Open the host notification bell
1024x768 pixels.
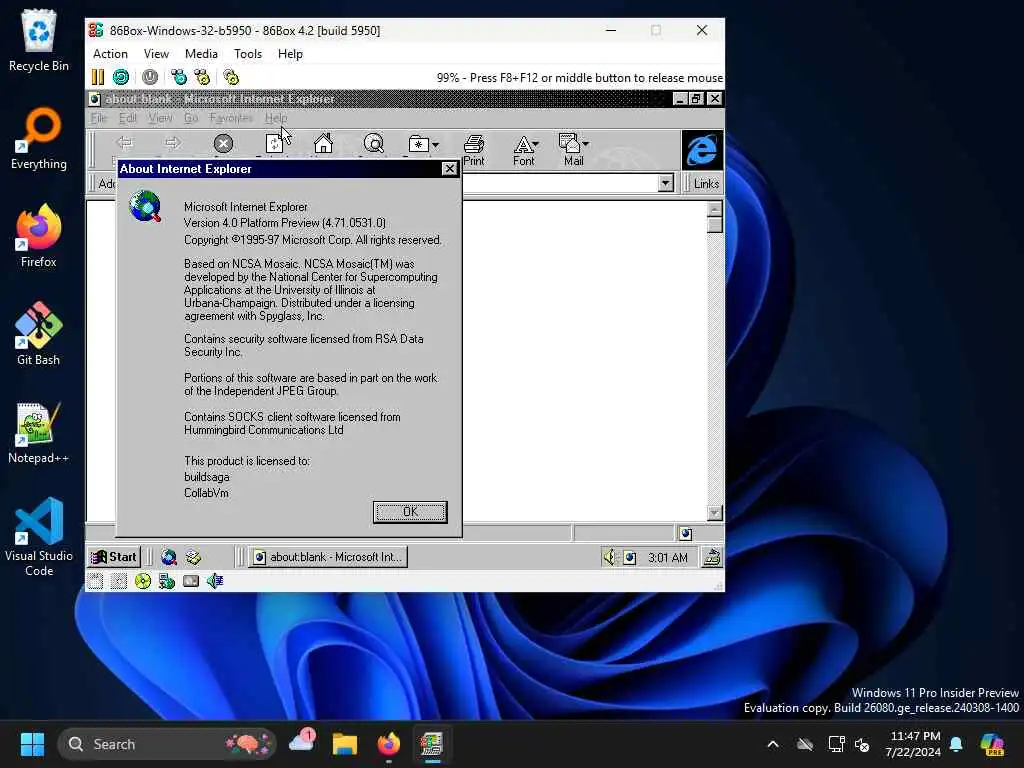click(956, 744)
